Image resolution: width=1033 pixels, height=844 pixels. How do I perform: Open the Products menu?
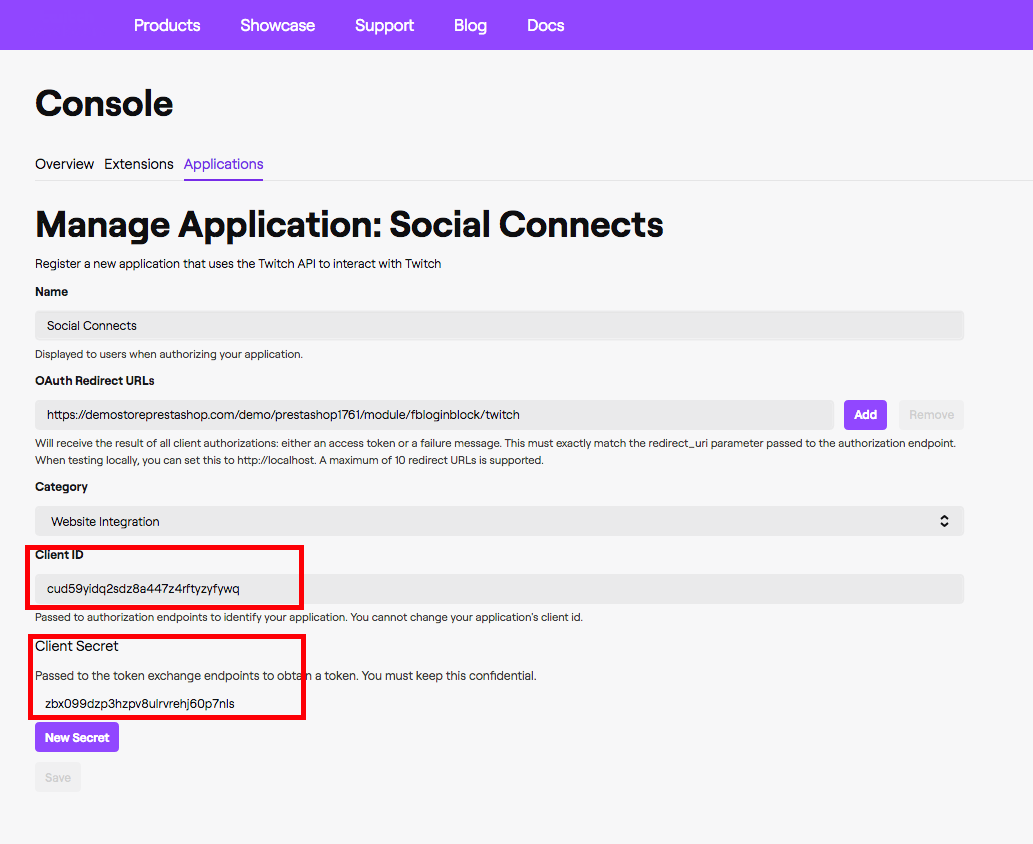click(167, 25)
